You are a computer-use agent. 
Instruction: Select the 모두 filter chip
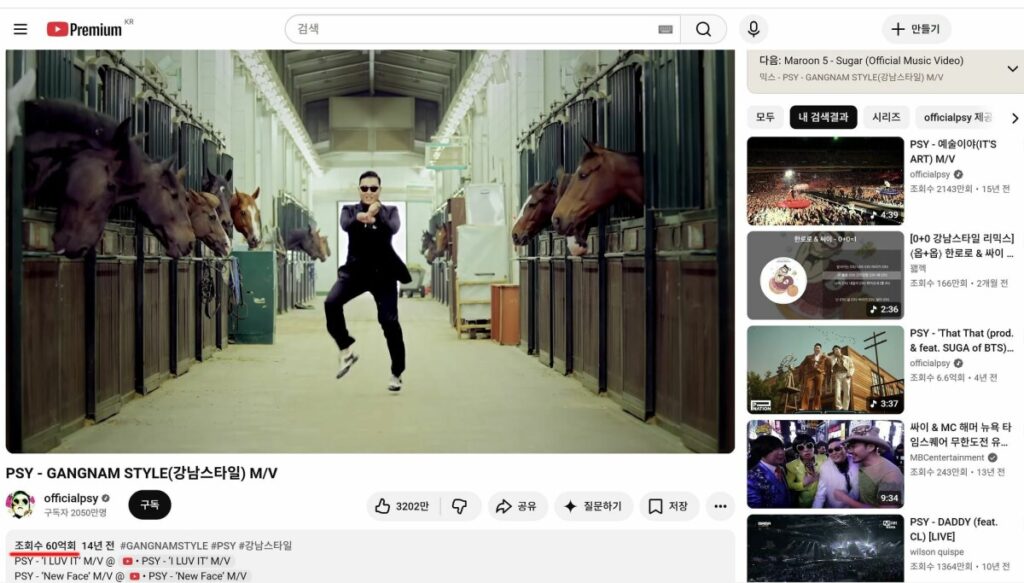(x=765, y=118)
